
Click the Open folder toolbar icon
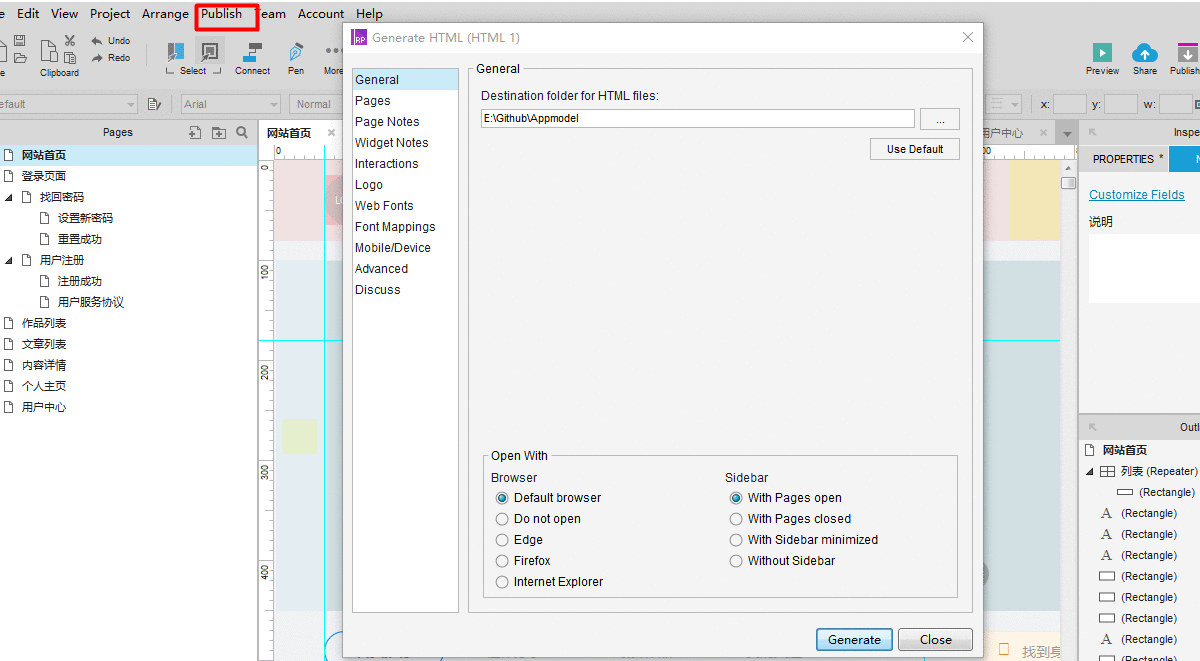pos(19,58)
